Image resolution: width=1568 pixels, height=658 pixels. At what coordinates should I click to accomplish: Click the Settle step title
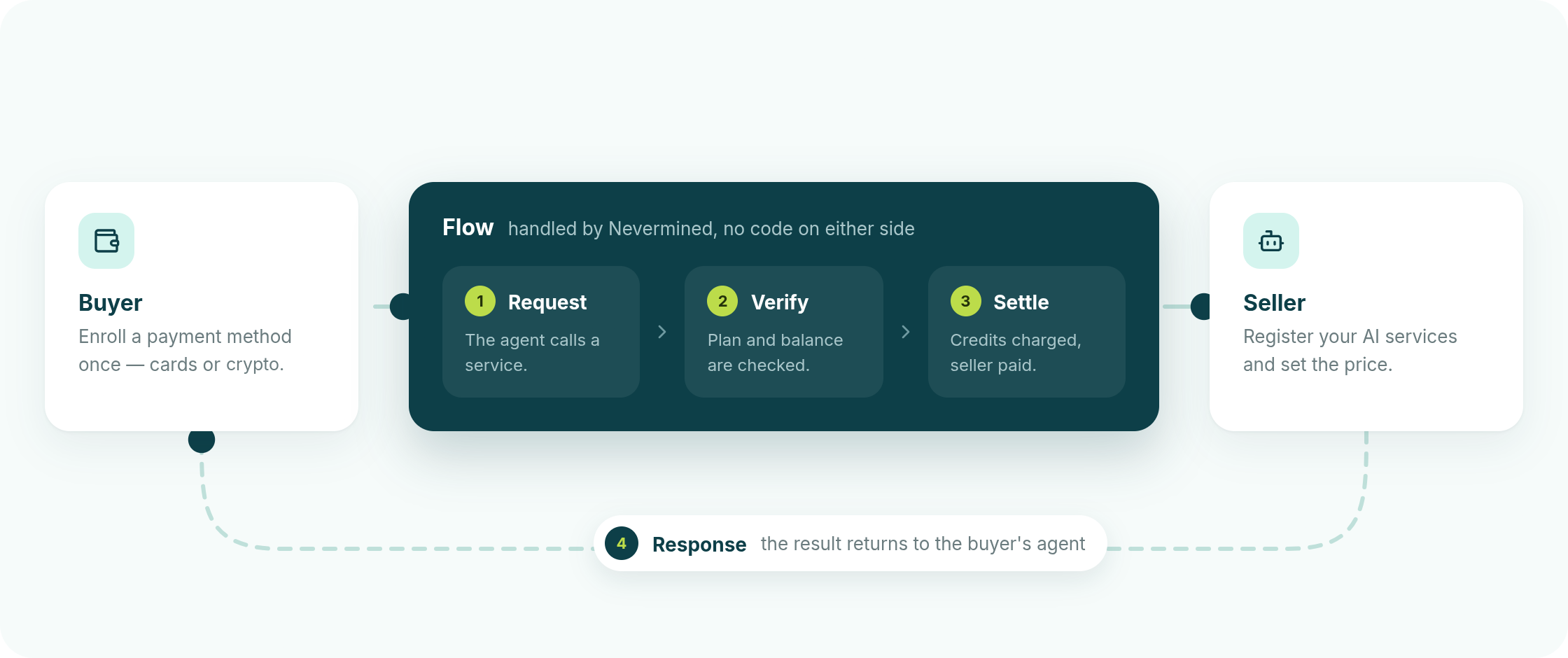[1021, 302]
